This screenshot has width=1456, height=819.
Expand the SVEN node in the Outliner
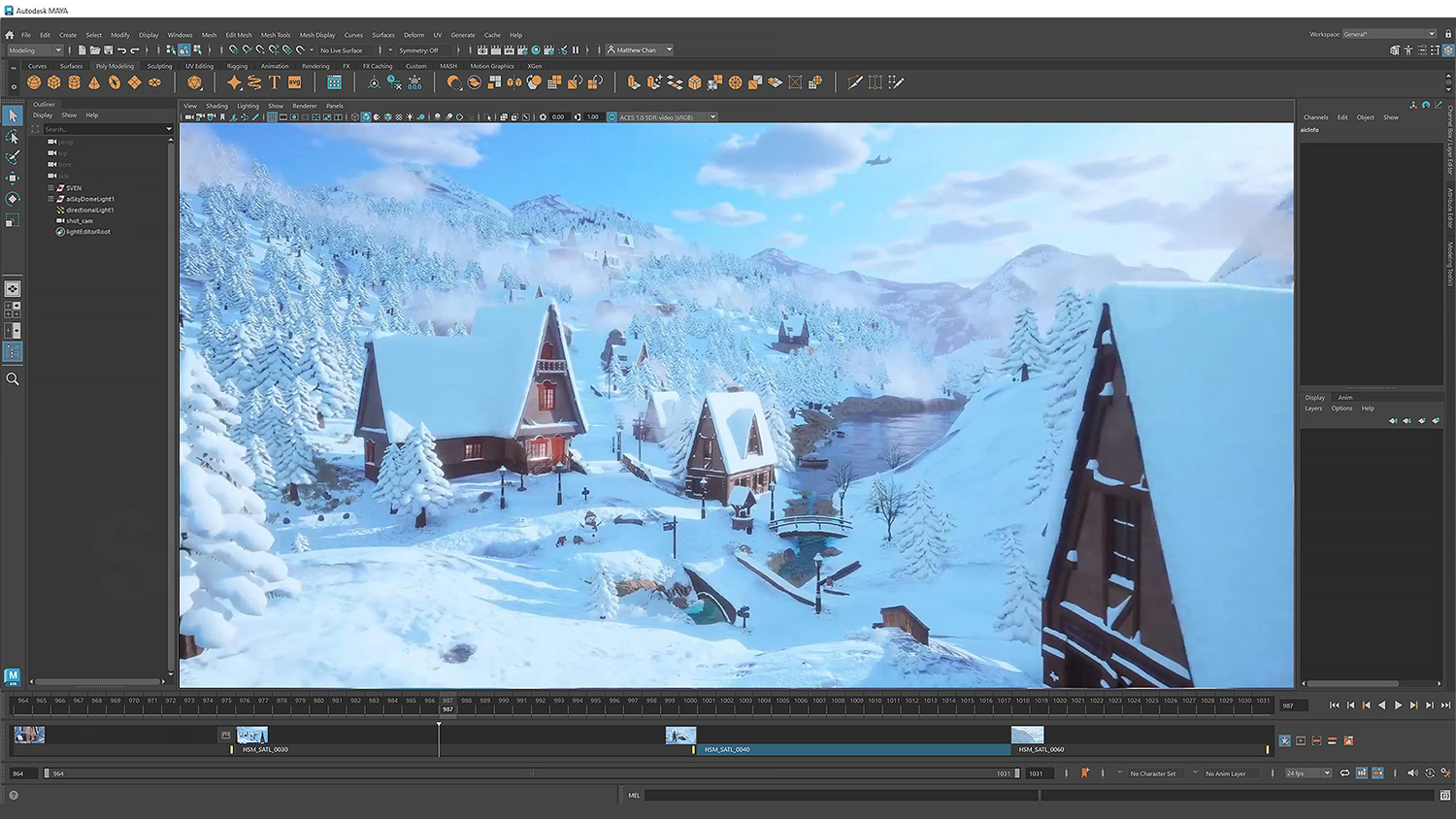click(51, 188)
